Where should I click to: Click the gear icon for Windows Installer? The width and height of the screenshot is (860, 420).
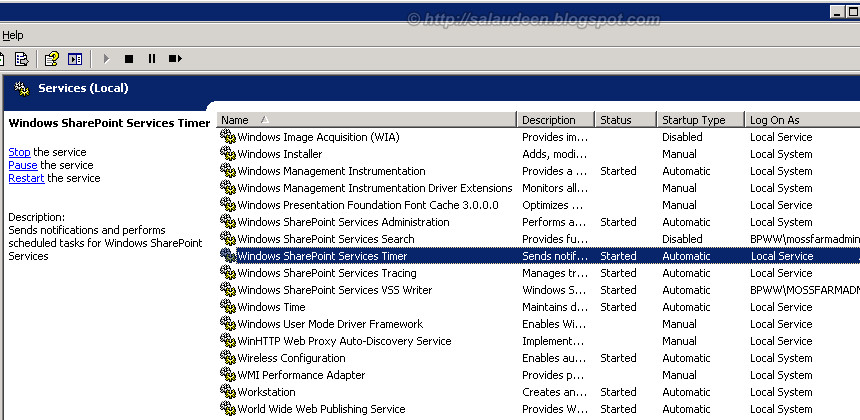coord(228,154)
